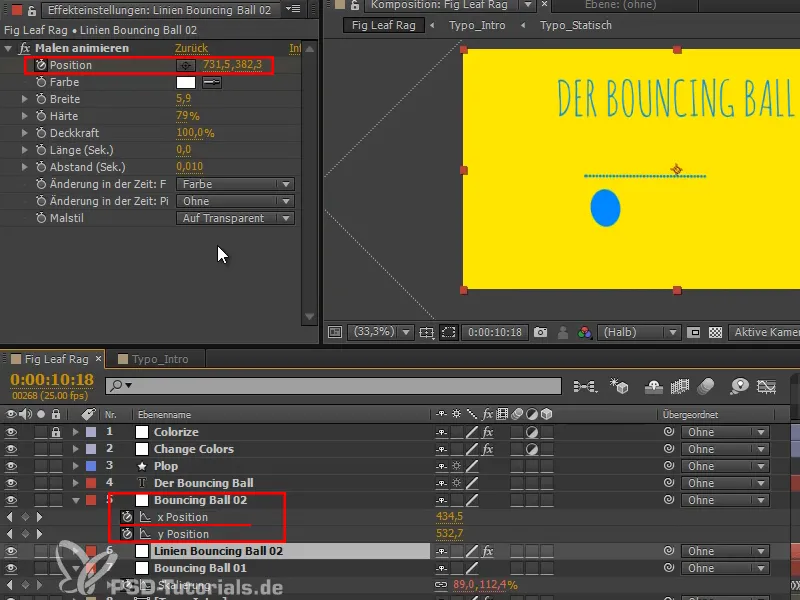Open the Graph Editor icon
This screenshot has height=600, width=800.
click(765, 387)
